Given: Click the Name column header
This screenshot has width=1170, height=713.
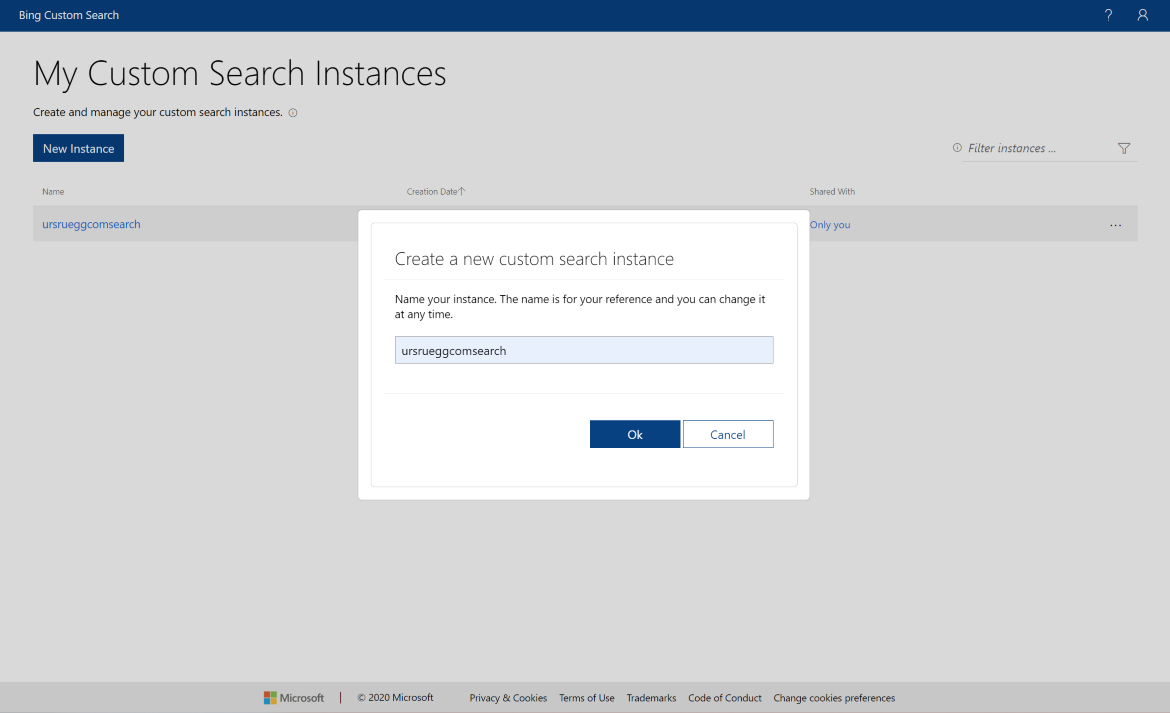Looking at the screenshot, I should tap(53, 192).
